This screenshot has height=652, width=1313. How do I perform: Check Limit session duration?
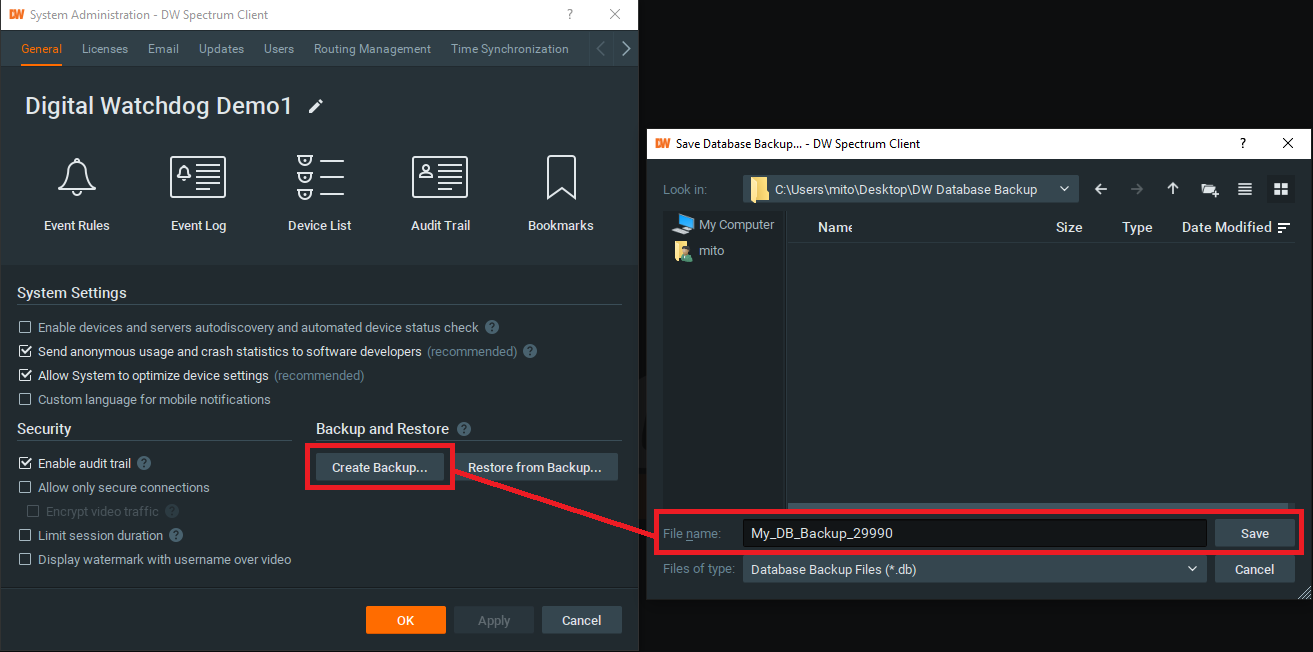[25, 535]
